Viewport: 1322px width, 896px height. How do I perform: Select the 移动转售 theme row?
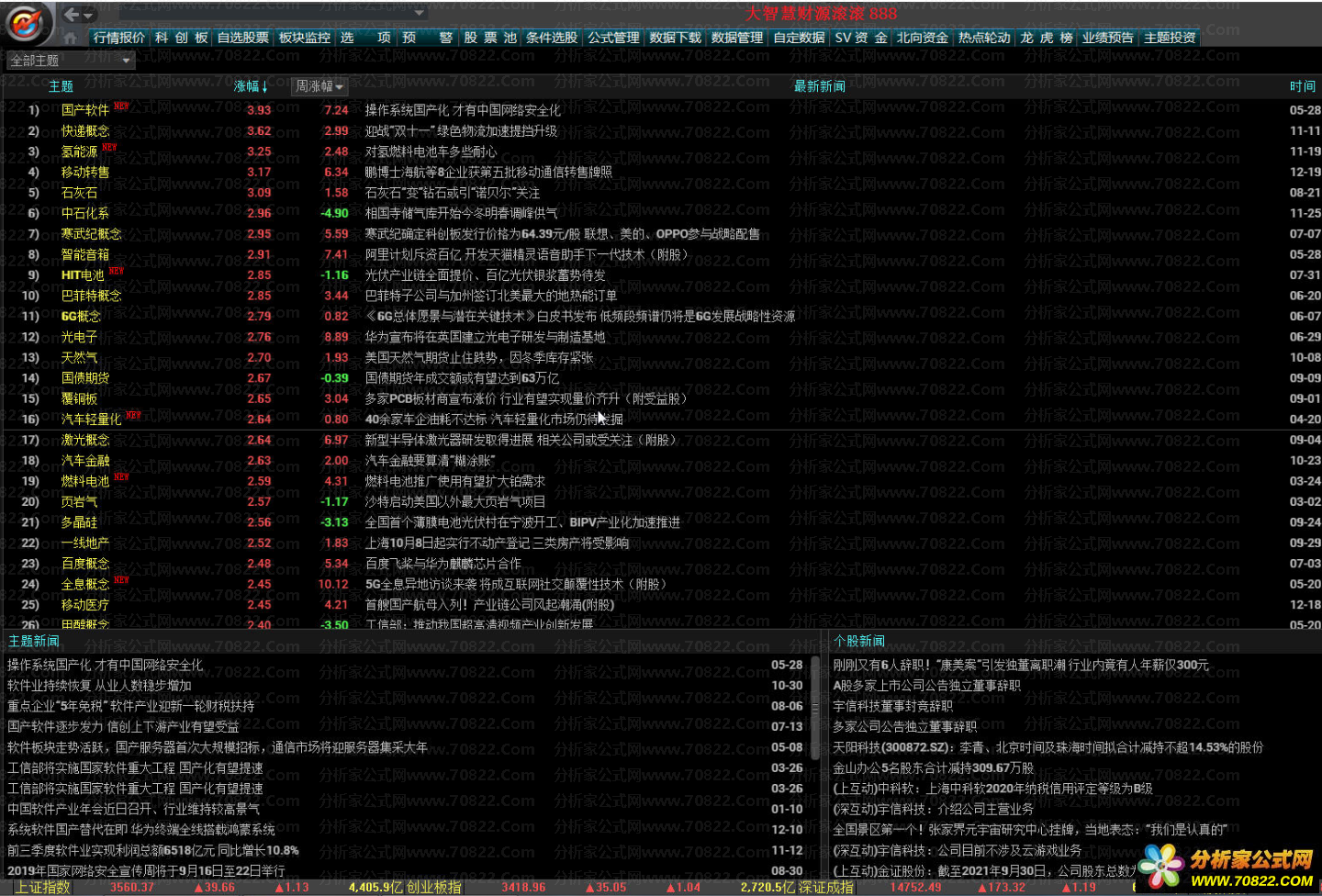(661, 172)
